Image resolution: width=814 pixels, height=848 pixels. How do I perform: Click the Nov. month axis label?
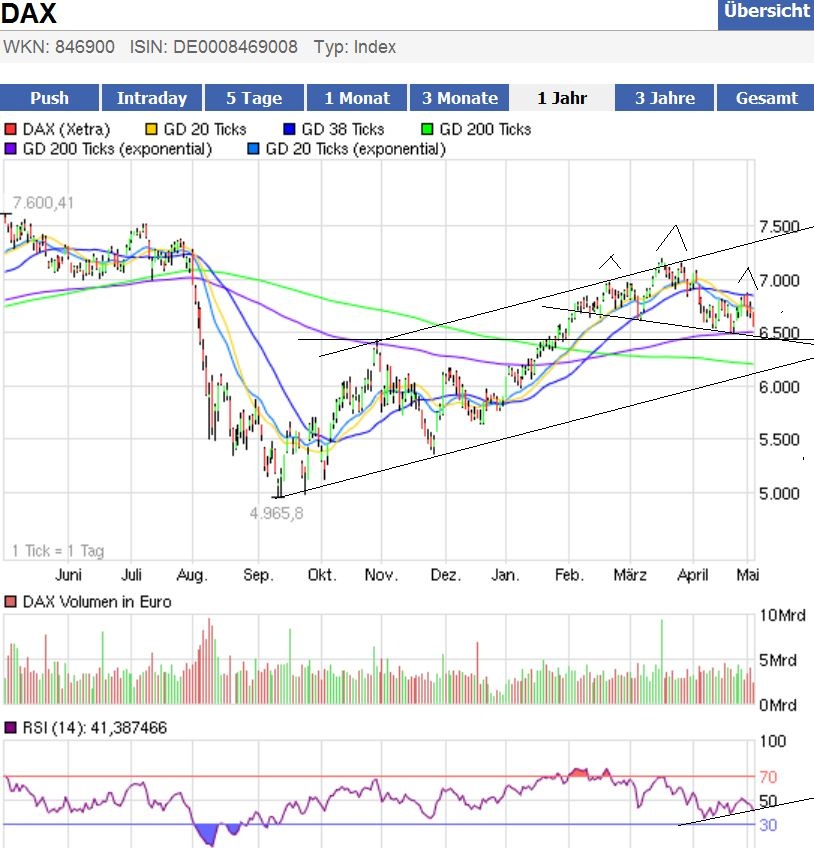point(381,575)
